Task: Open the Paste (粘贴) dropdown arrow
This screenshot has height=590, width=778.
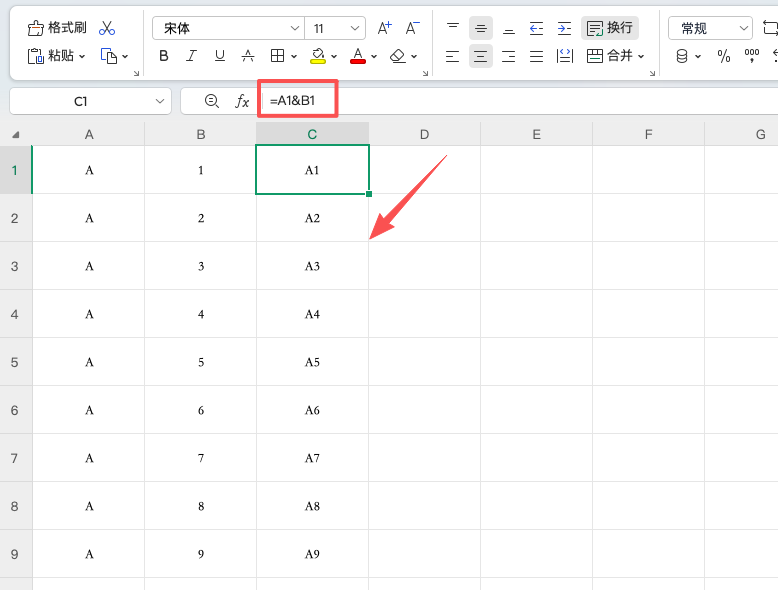Action: click(x=82, y=57)
